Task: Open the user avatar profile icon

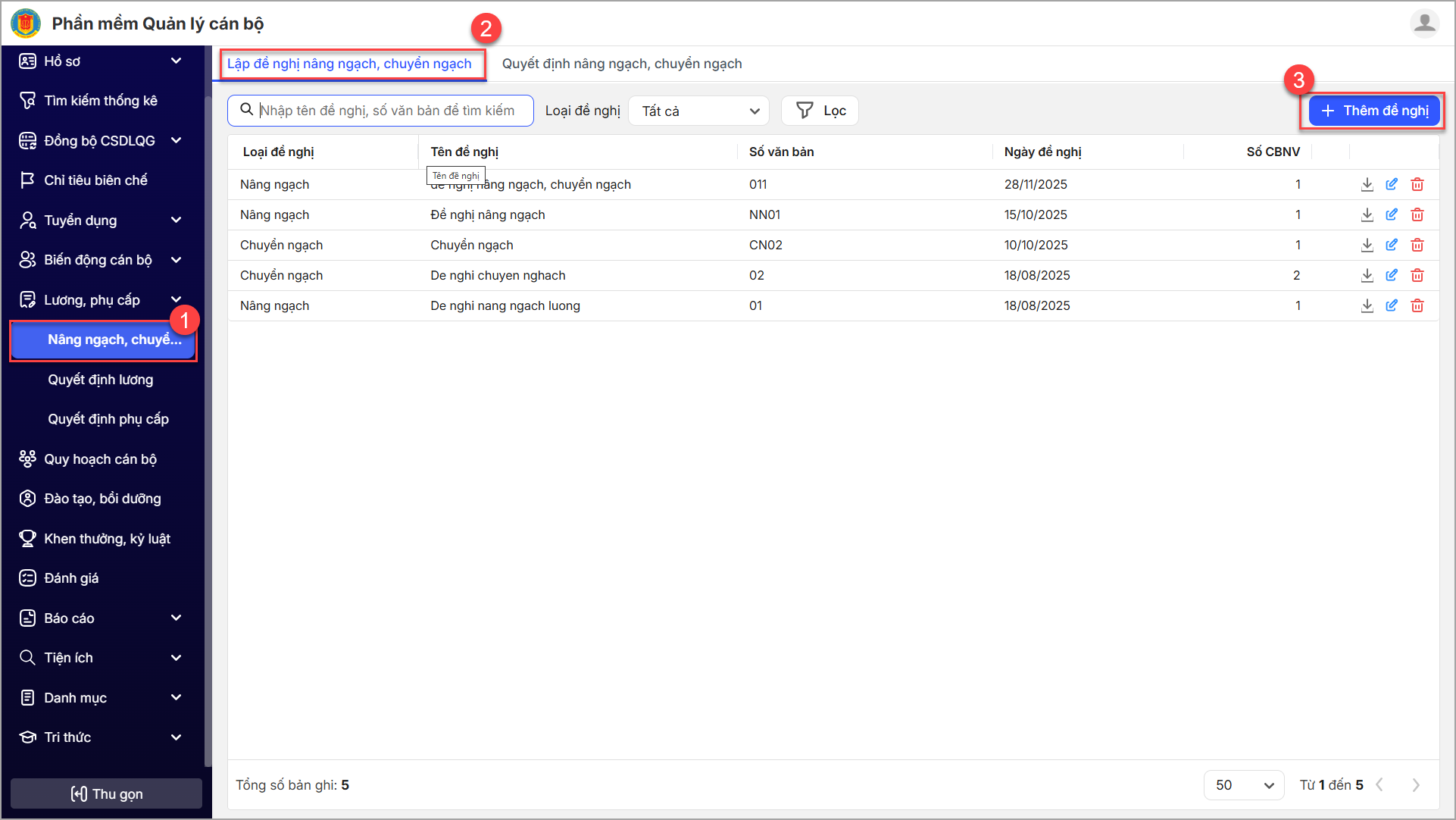Action: (1424, 23)
